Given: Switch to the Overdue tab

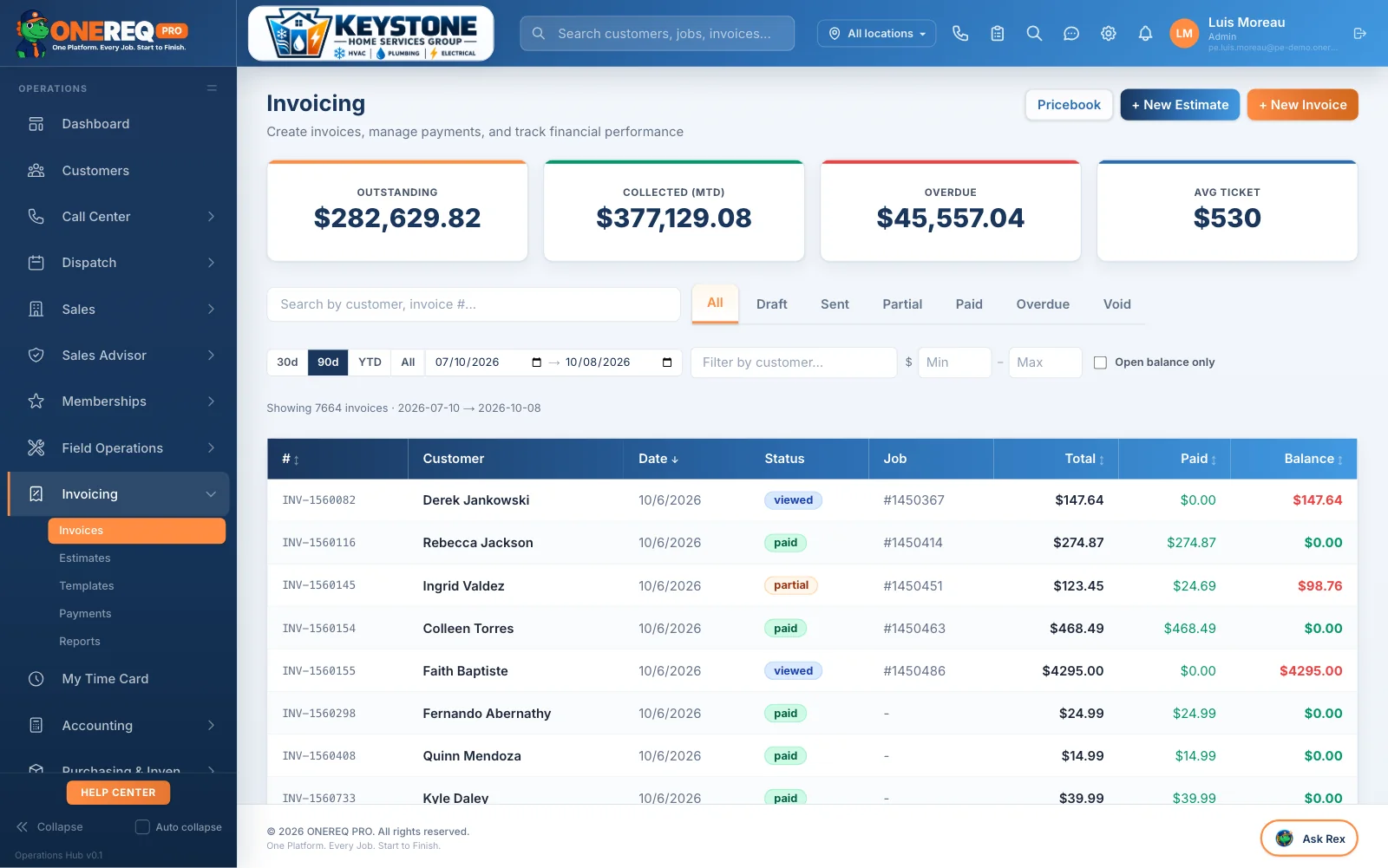Looking at the screenshot, I should coord(1043,304).
